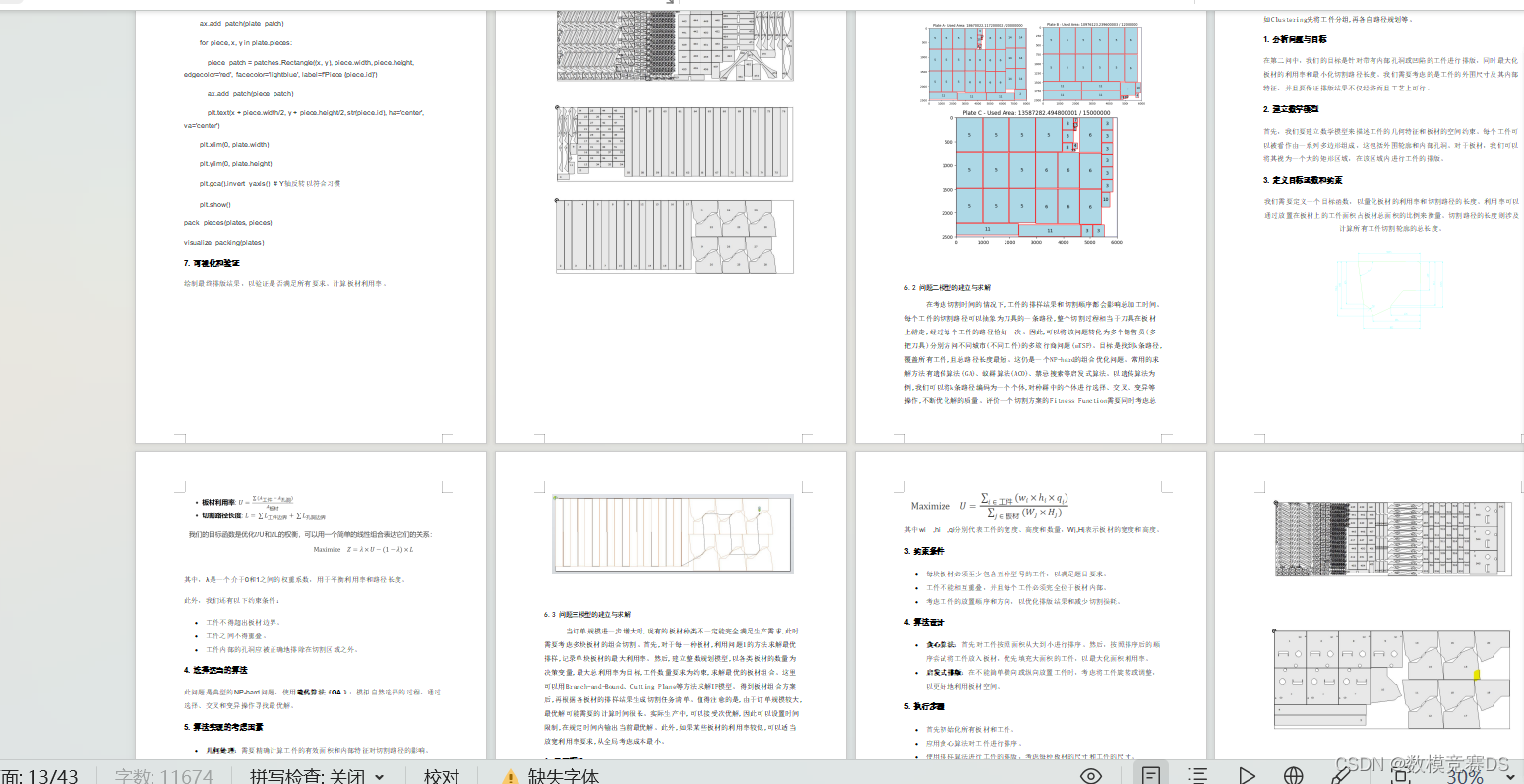1524x784 pixels.
Task: Click nesting image with yellow marker
Action: 1391,679
